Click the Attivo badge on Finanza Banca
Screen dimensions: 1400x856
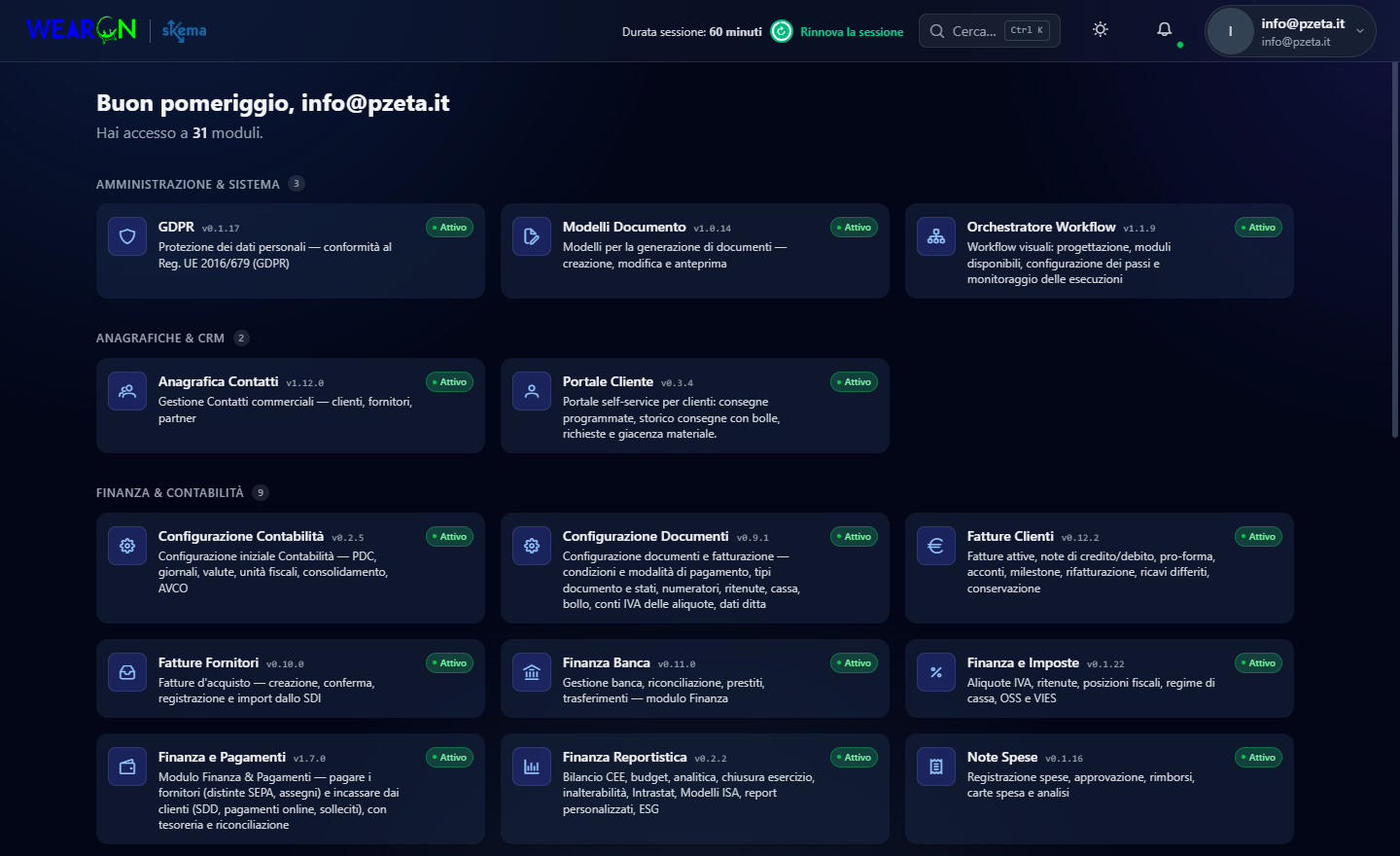[x=854, y=663]
